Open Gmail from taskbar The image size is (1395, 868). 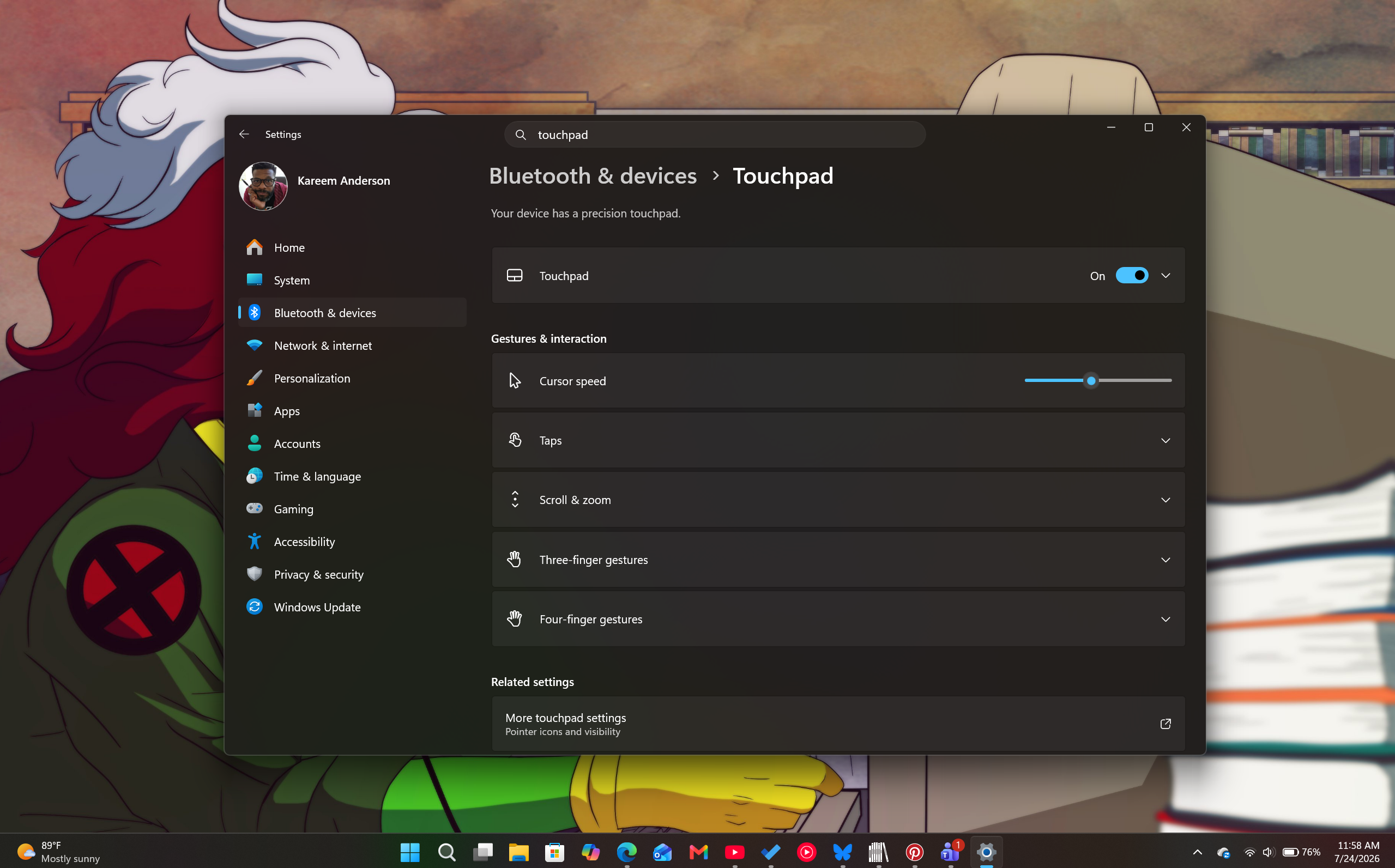point(698,853)
